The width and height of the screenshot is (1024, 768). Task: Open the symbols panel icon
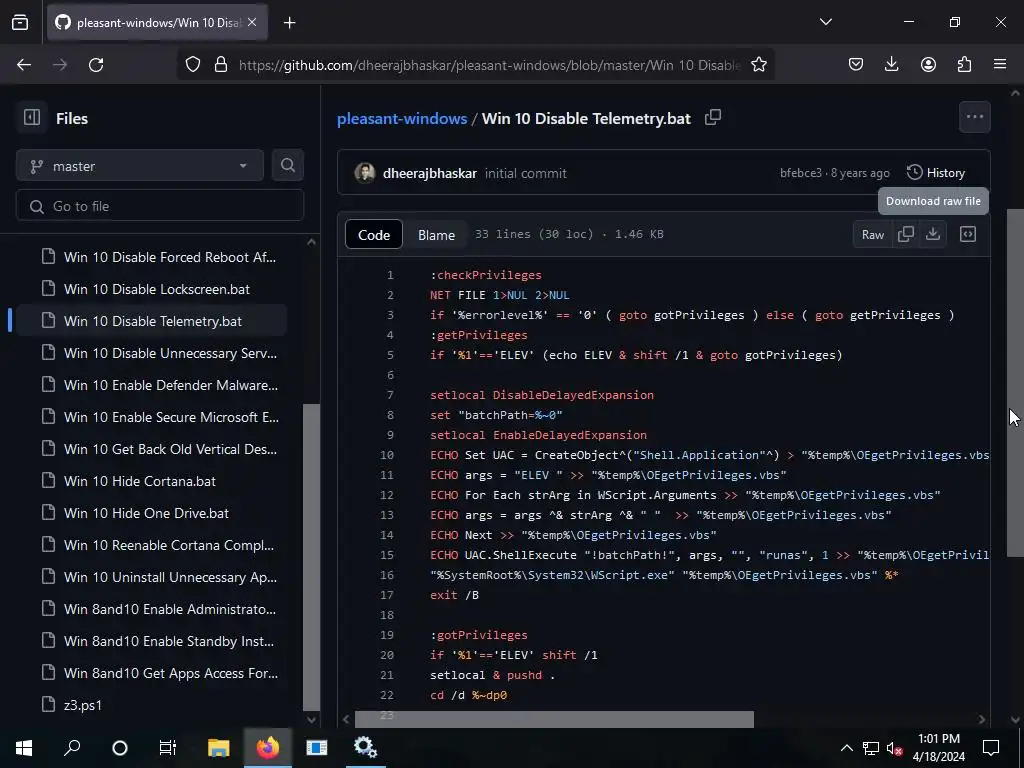[x=968, y=234]
